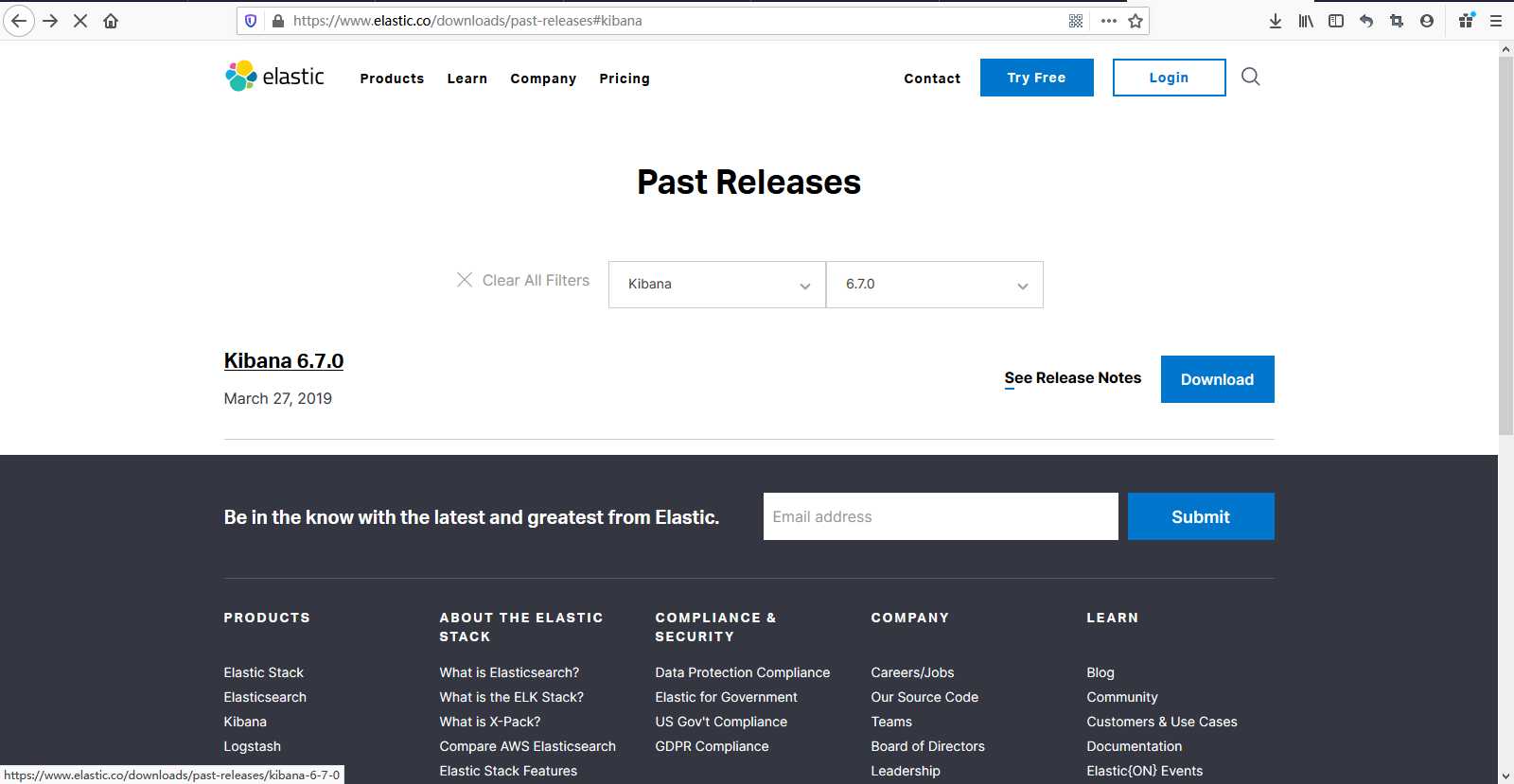Click the Login button

(1170, 78)
